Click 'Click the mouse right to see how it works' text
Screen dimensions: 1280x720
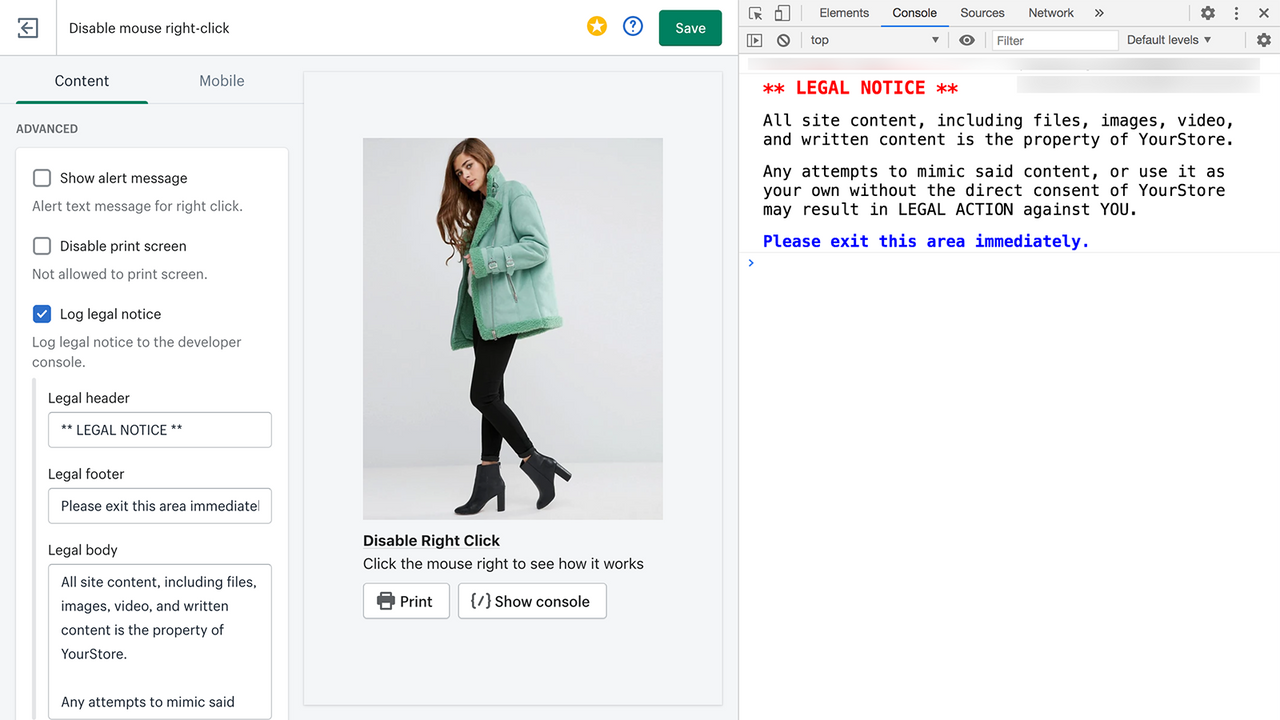503,564
